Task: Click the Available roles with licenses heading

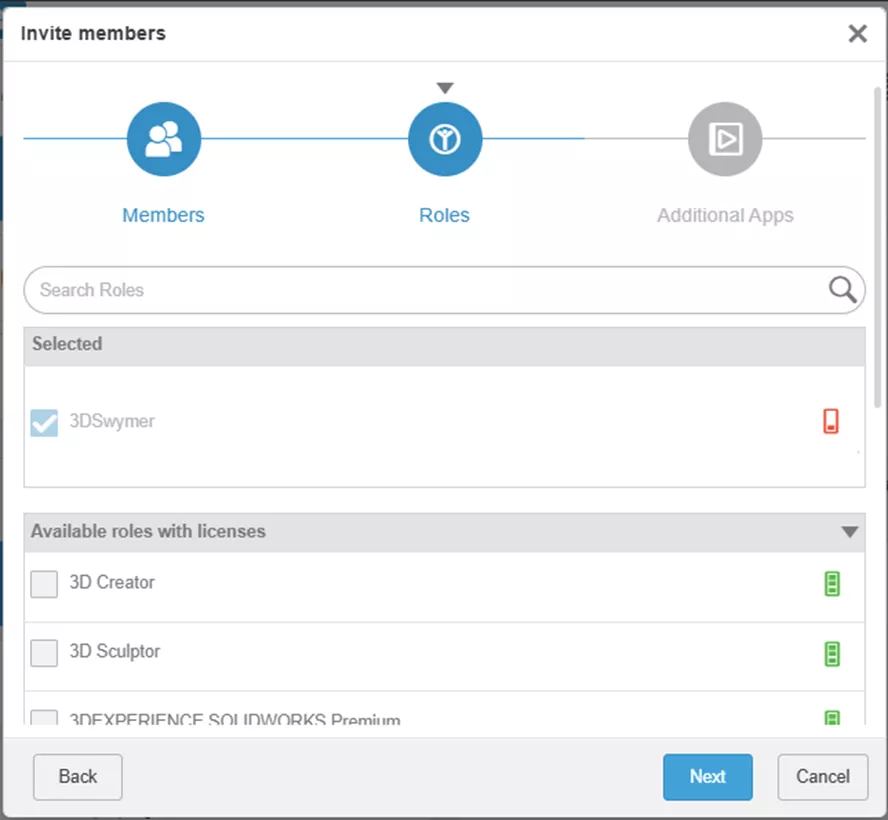Action: 148,531
